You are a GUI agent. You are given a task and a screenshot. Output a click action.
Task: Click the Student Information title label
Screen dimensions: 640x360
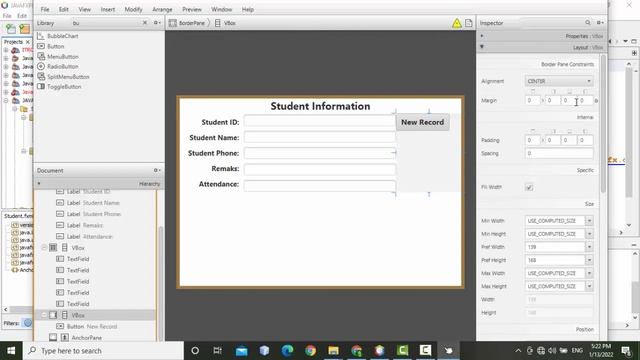pos(320,106)
